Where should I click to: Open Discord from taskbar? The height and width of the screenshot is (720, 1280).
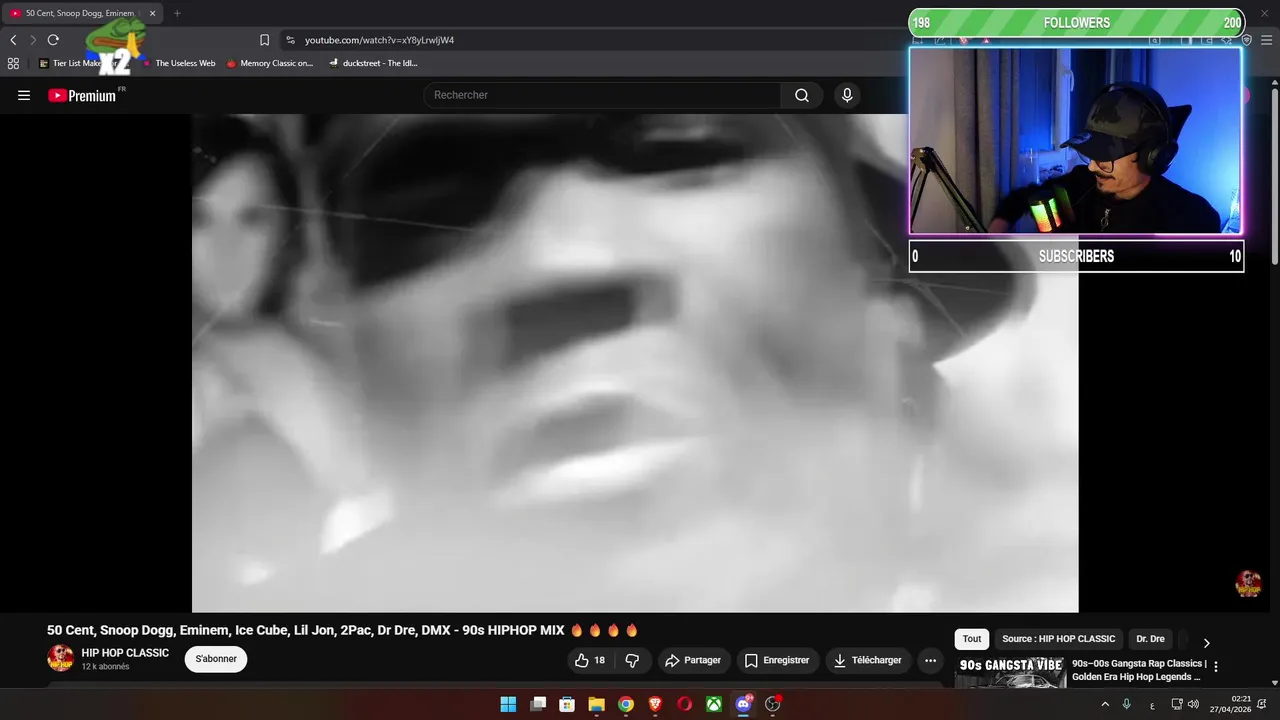743,704
